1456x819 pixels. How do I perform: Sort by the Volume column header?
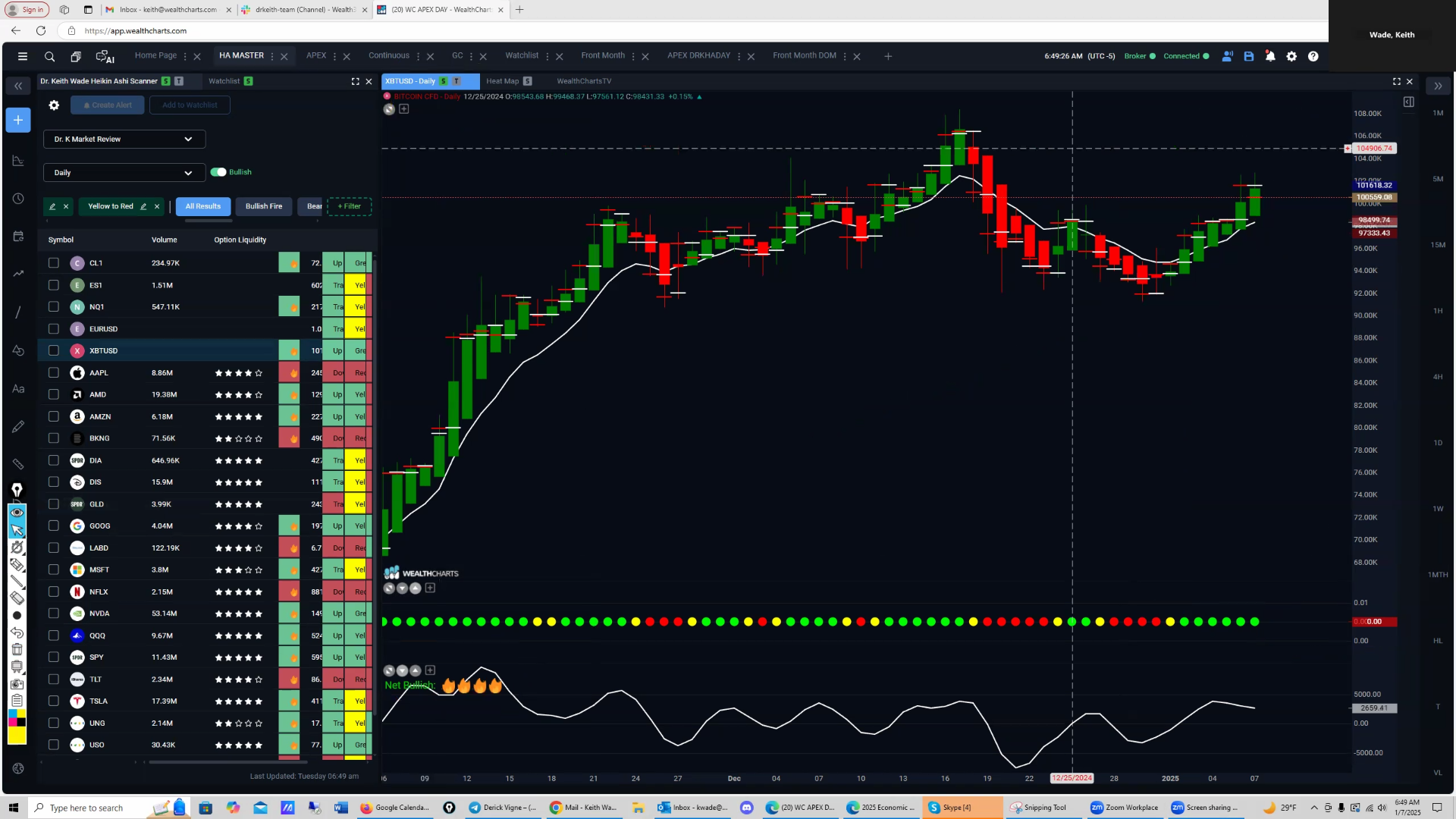coord(165,240)
